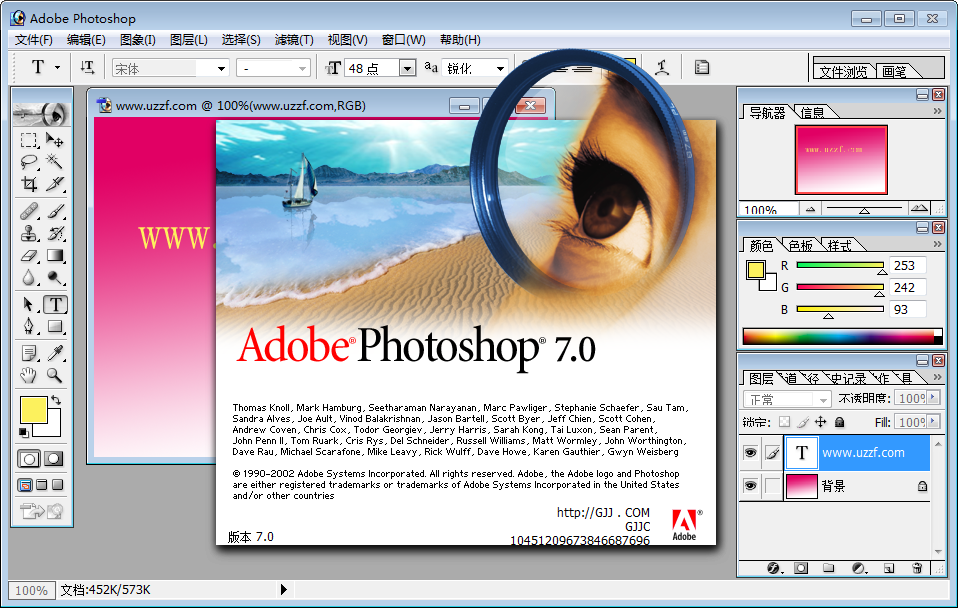Image resolution: width=958 pixels, height=608 pixels.
Task: Click the swap foreground/background colors arrow
Action: coord(56,400)
